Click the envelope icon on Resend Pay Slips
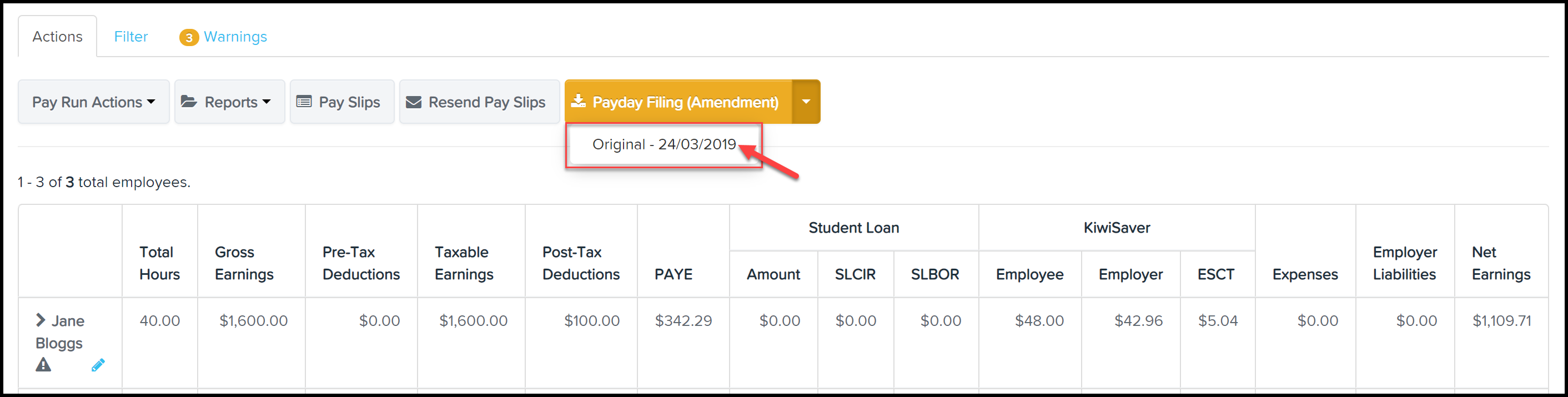 coord(414,102)
